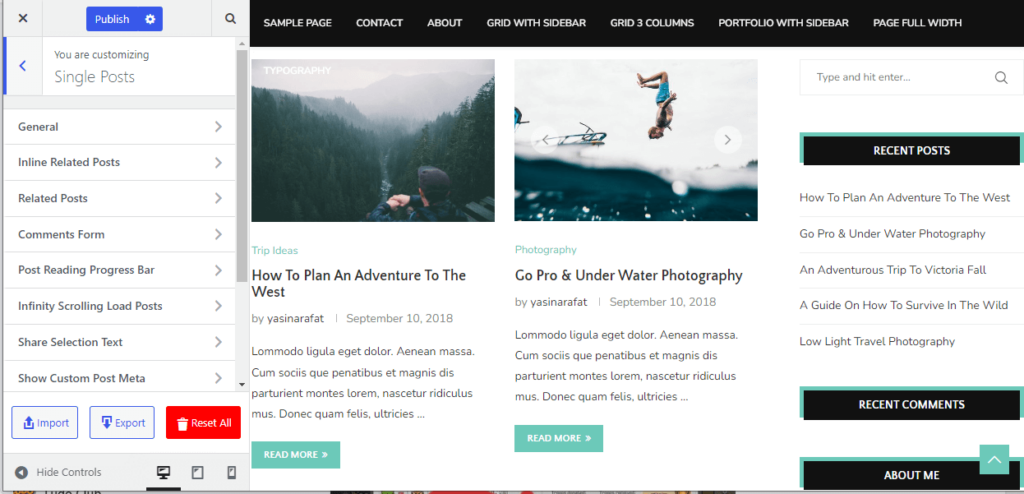The image size is (1024, 494).
Task: Expand Post Reading Progress Bar section
Action: pos(120,271)
